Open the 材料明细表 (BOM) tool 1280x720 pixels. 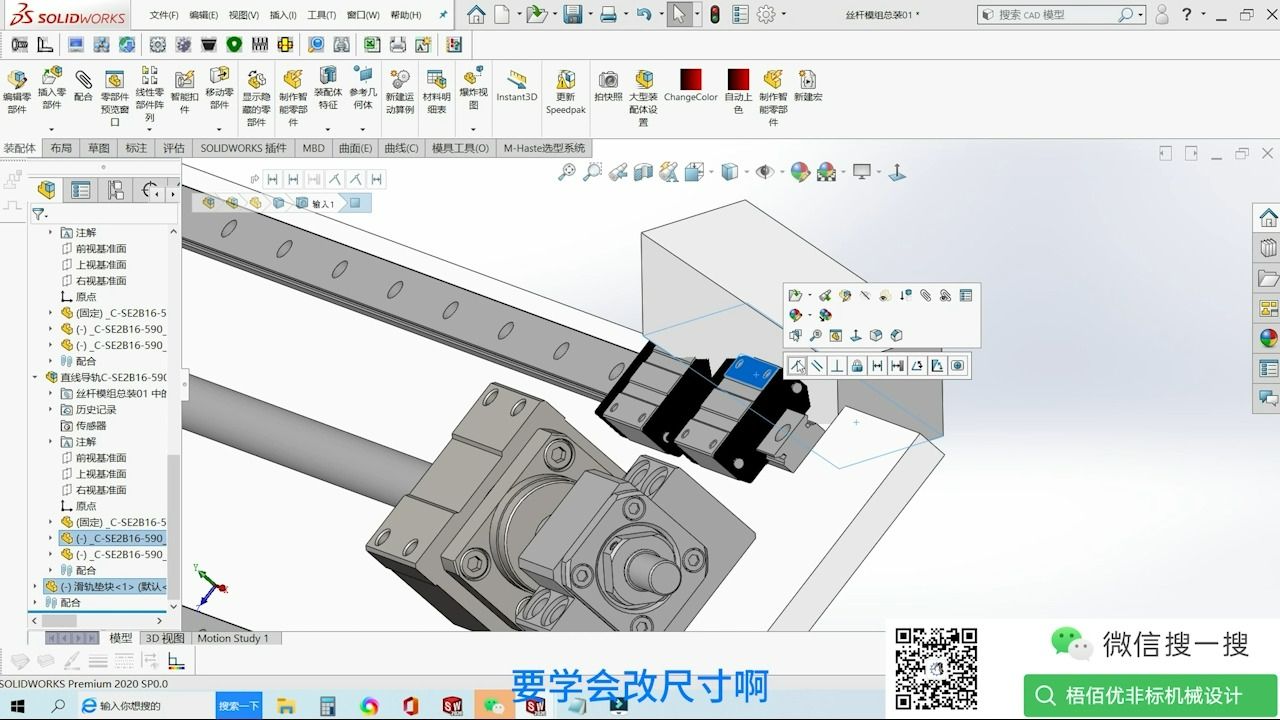pos(436,91)
